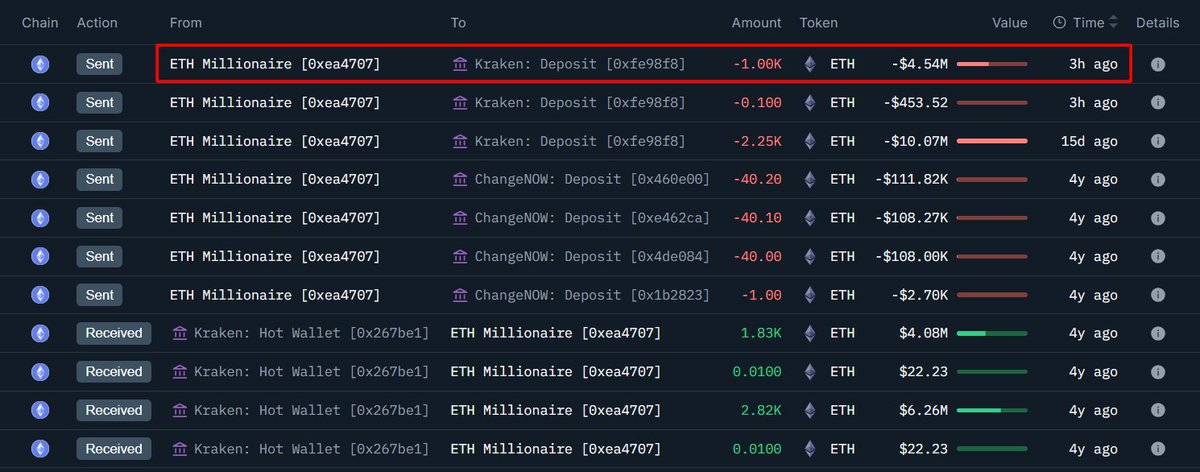Click ETH token logo in the -$10.07M row

[x=809, y=141]
